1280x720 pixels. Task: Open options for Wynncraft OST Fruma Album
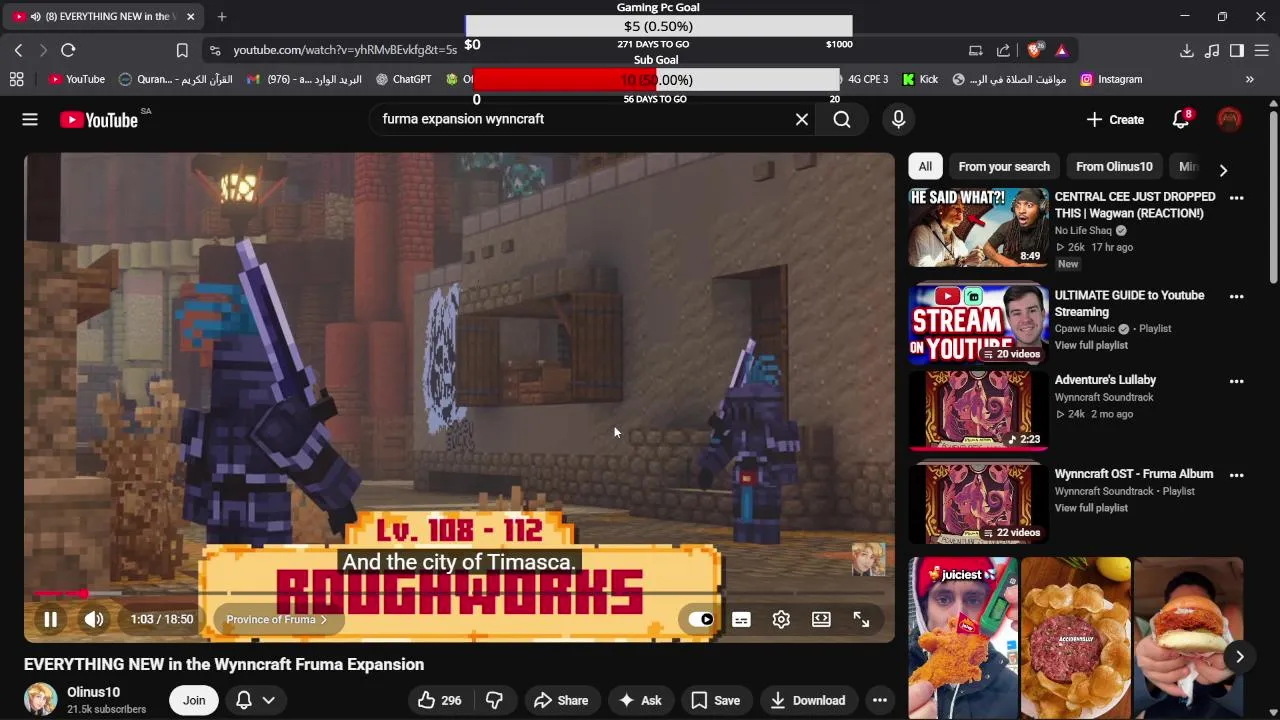[x=1236, y=475]
